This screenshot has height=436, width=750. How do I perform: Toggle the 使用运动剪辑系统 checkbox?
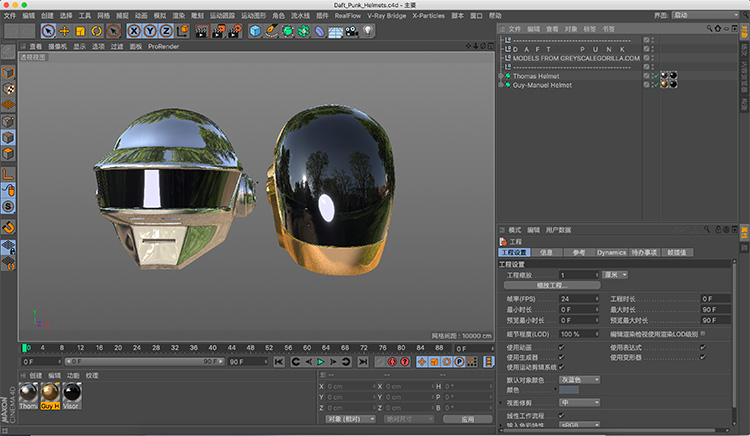coord(562,367)
